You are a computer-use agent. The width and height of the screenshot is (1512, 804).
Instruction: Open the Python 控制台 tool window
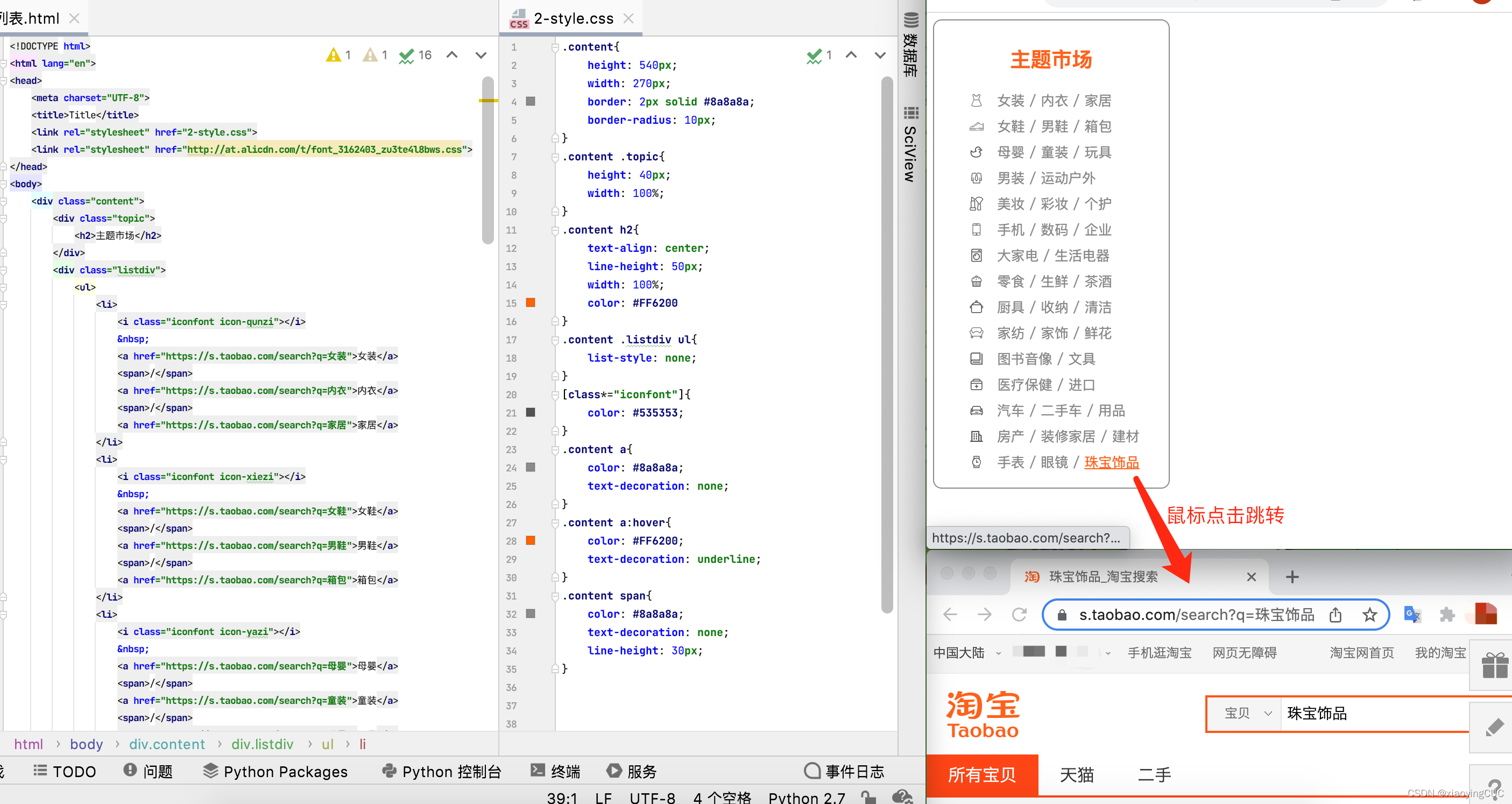[x=441, y=771]
